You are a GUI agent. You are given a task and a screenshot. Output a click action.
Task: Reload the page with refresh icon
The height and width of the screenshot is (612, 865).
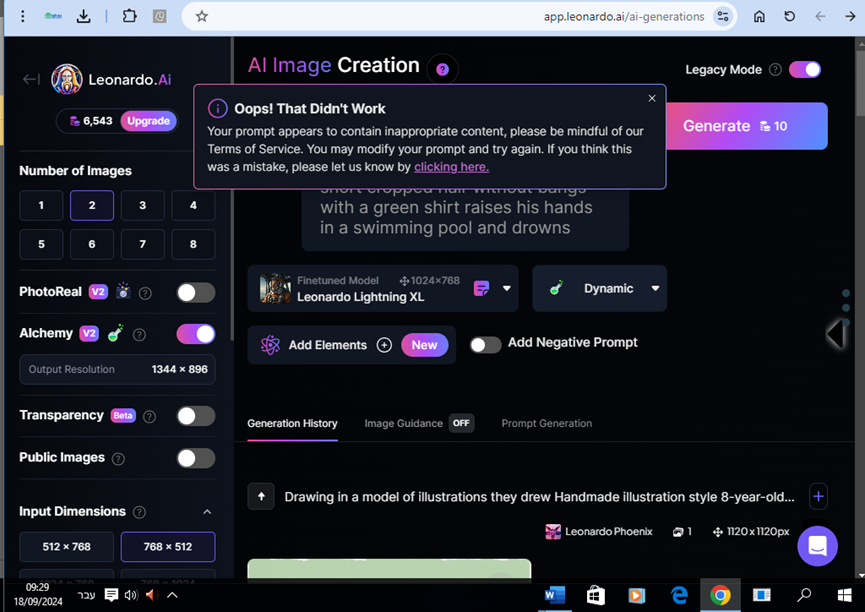(x=789, y=17)
